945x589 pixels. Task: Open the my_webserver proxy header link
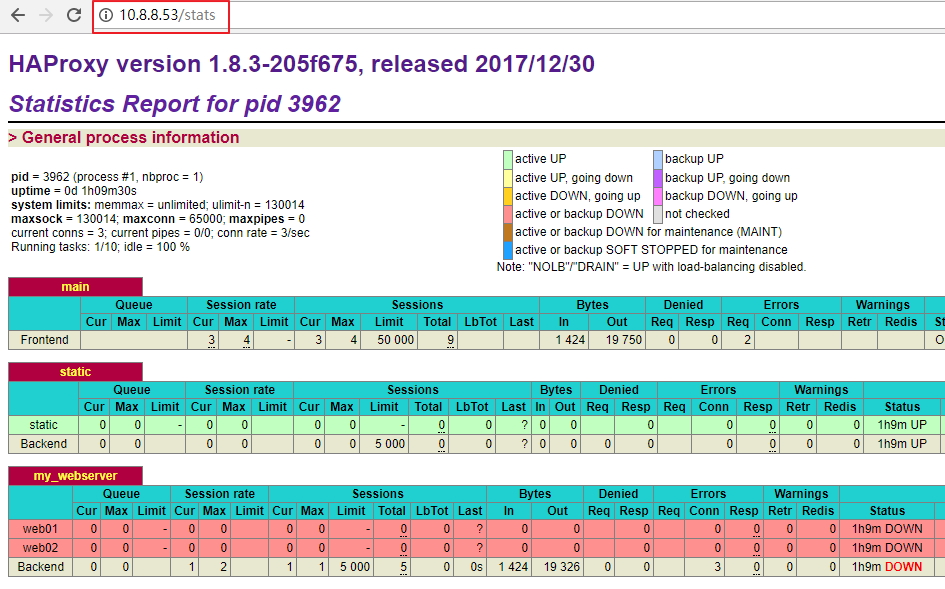coord(75,476)
